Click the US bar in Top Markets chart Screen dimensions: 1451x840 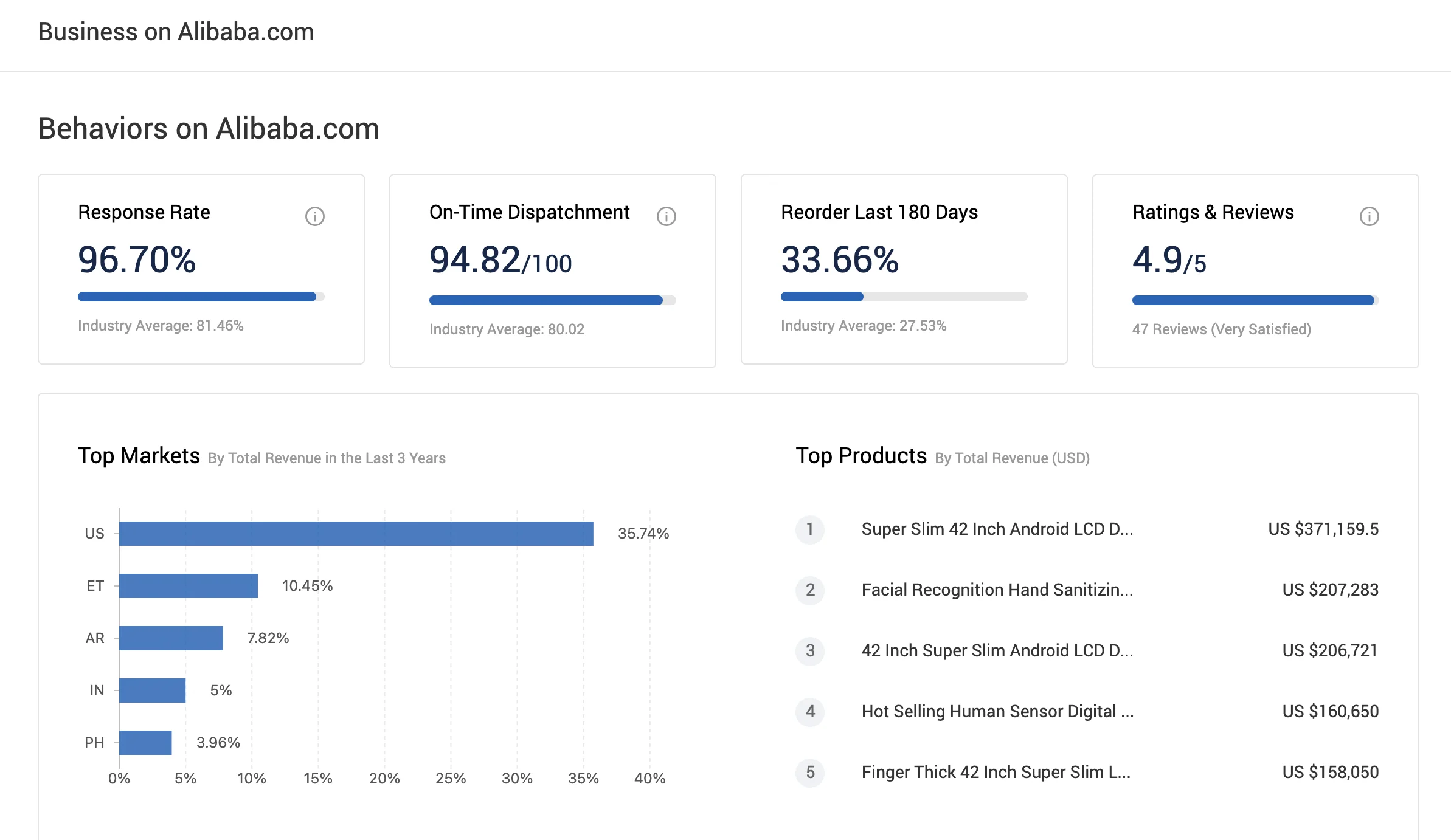(356, 533)
